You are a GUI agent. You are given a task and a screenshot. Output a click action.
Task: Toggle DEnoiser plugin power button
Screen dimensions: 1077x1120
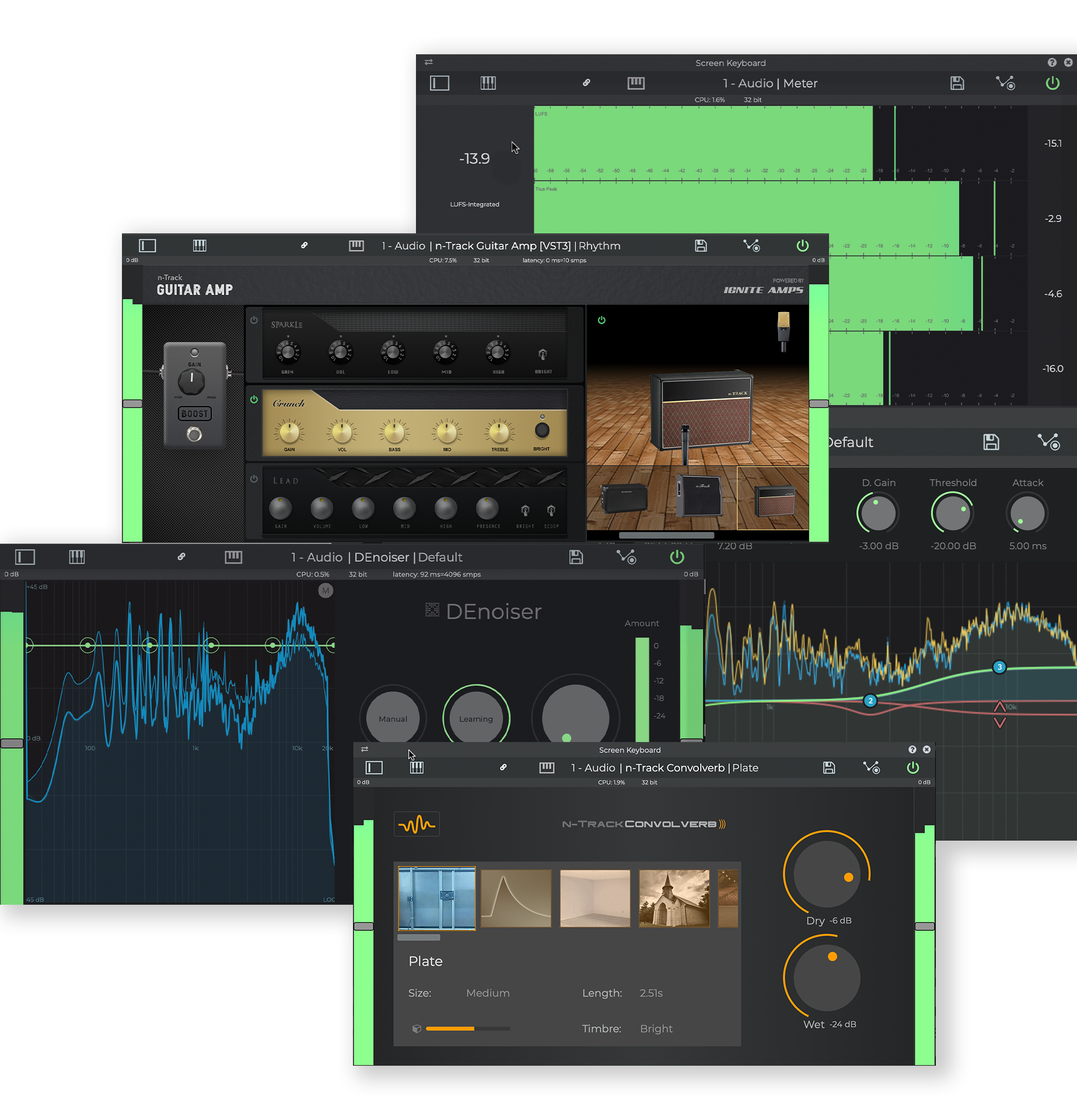tap(677, 557)
